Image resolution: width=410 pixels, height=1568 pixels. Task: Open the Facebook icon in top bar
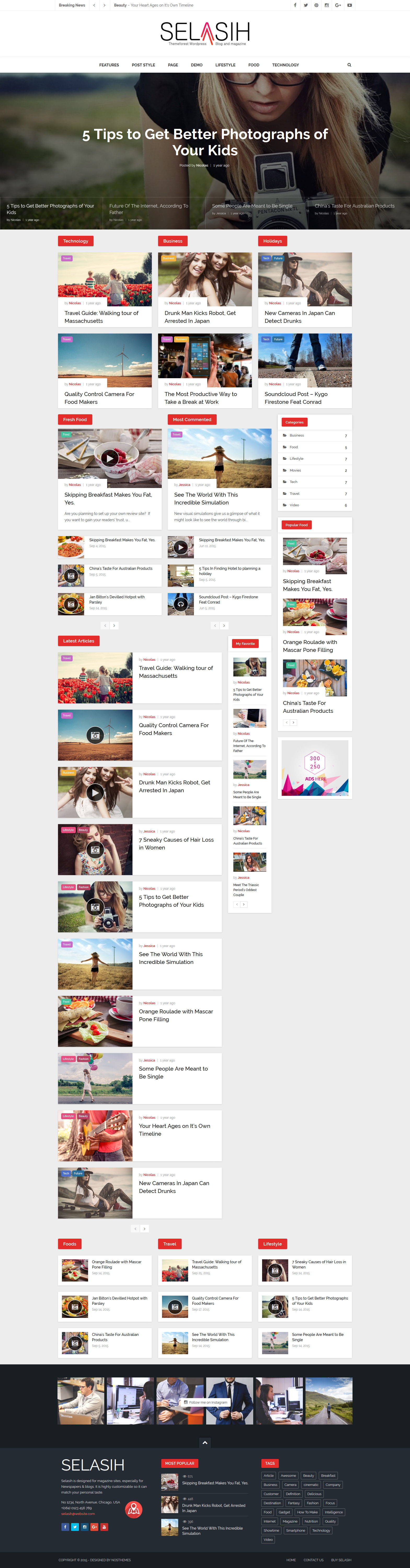(x=295, y=5)
